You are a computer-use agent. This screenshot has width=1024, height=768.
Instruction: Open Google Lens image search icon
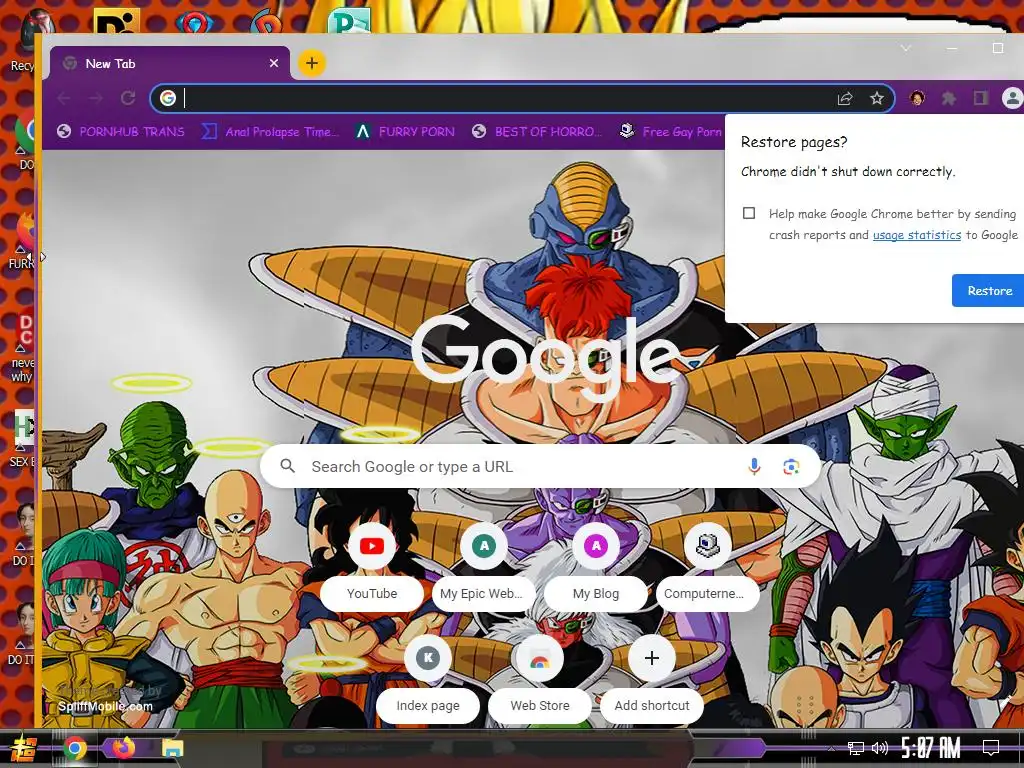[x=791, y=466]
